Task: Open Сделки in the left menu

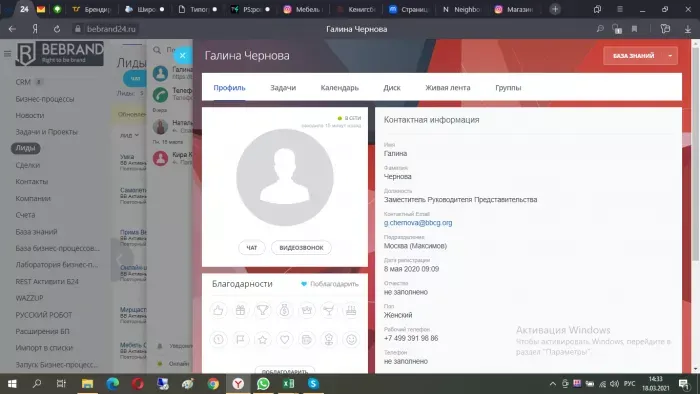Action: click(x=28, y=165)
